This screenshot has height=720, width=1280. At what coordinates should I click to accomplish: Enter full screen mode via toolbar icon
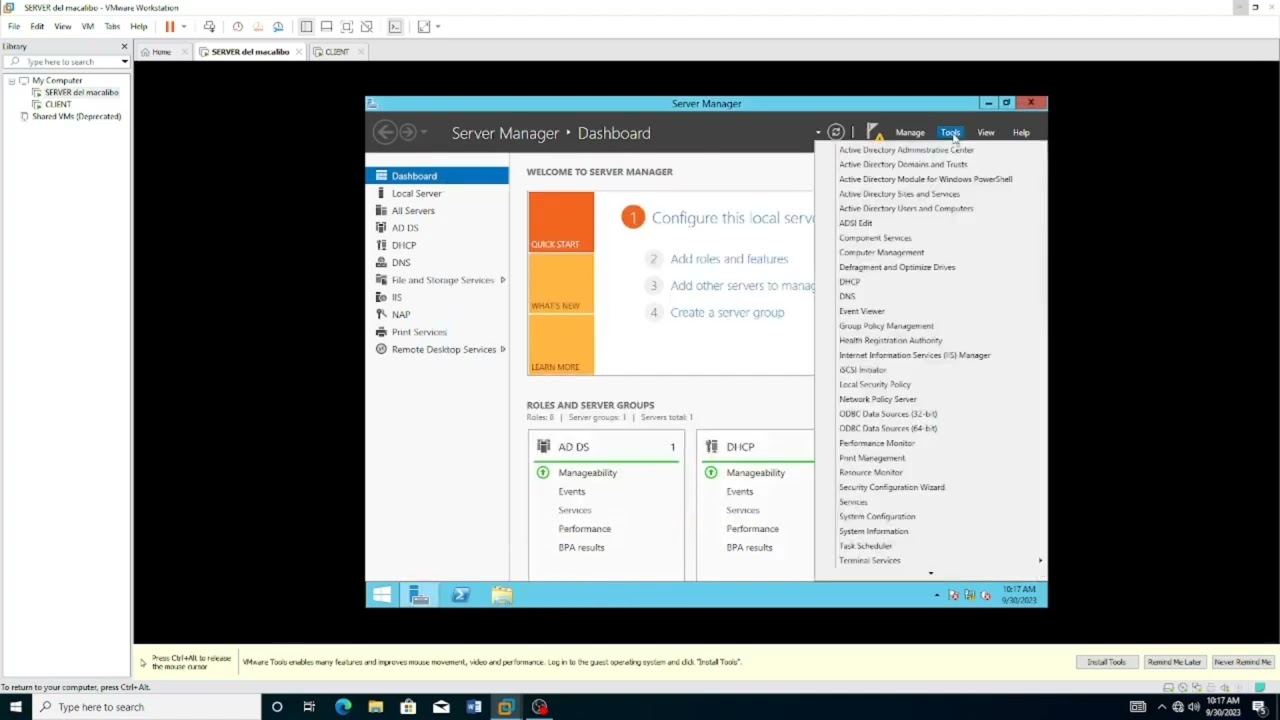coord(346,26)
